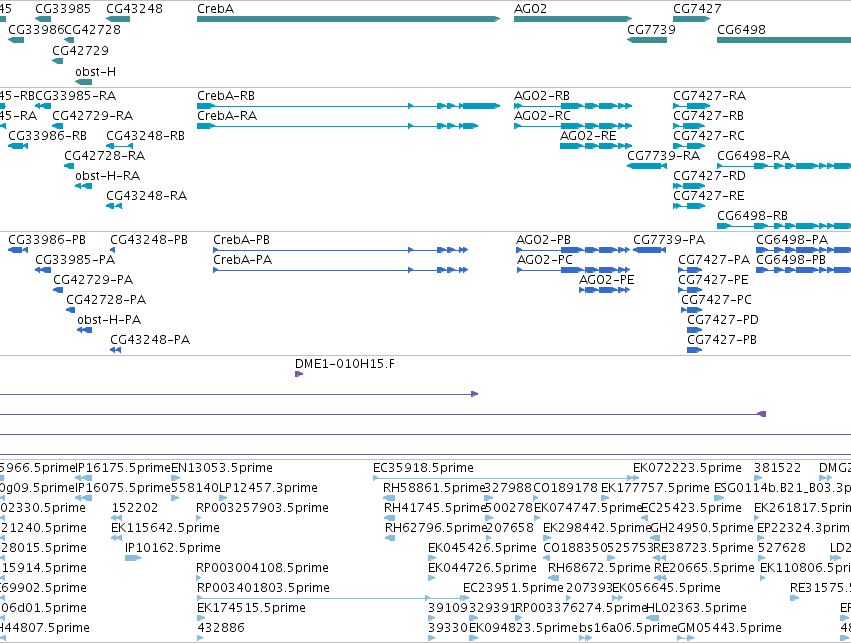Open the CG7427-RA transcript
Image resolution: width=851 pixels, height=643 pixels.
point(691,106)
